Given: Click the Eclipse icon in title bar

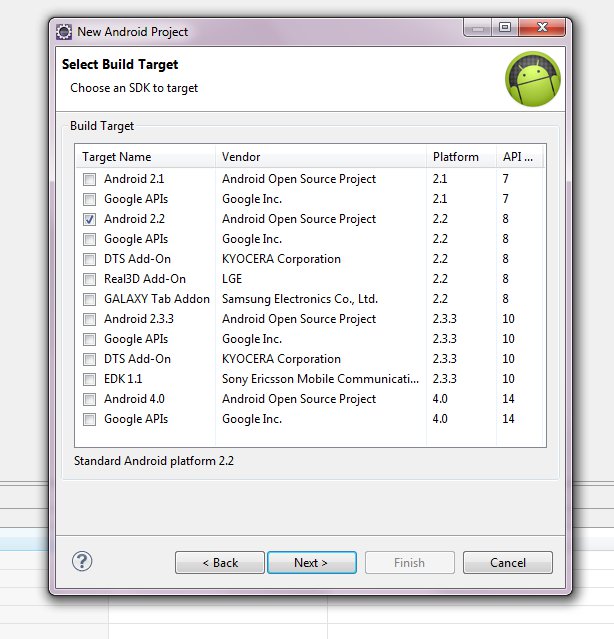Looking at the screenshot, I should coord(64,32).
